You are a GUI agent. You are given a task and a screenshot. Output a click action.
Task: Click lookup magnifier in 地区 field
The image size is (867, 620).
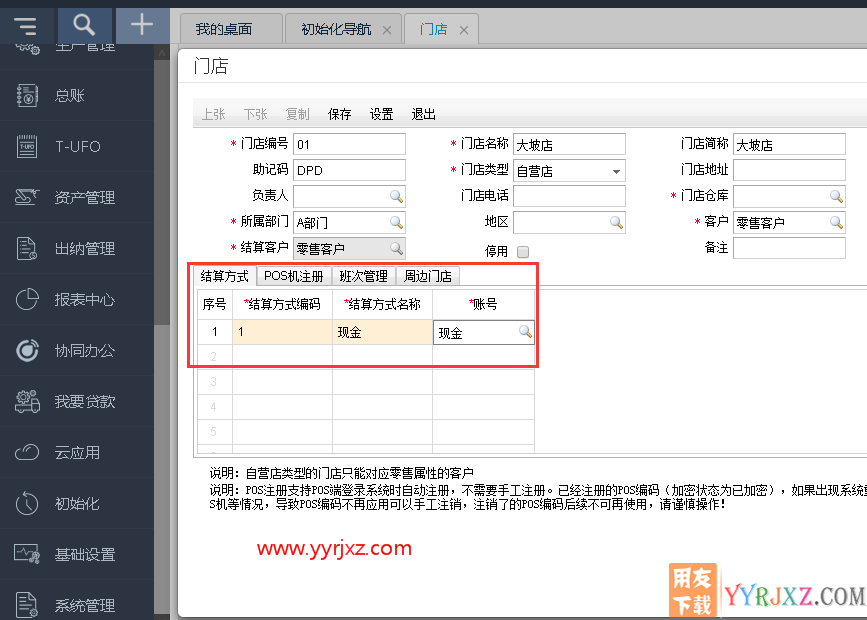click(617, 222)
